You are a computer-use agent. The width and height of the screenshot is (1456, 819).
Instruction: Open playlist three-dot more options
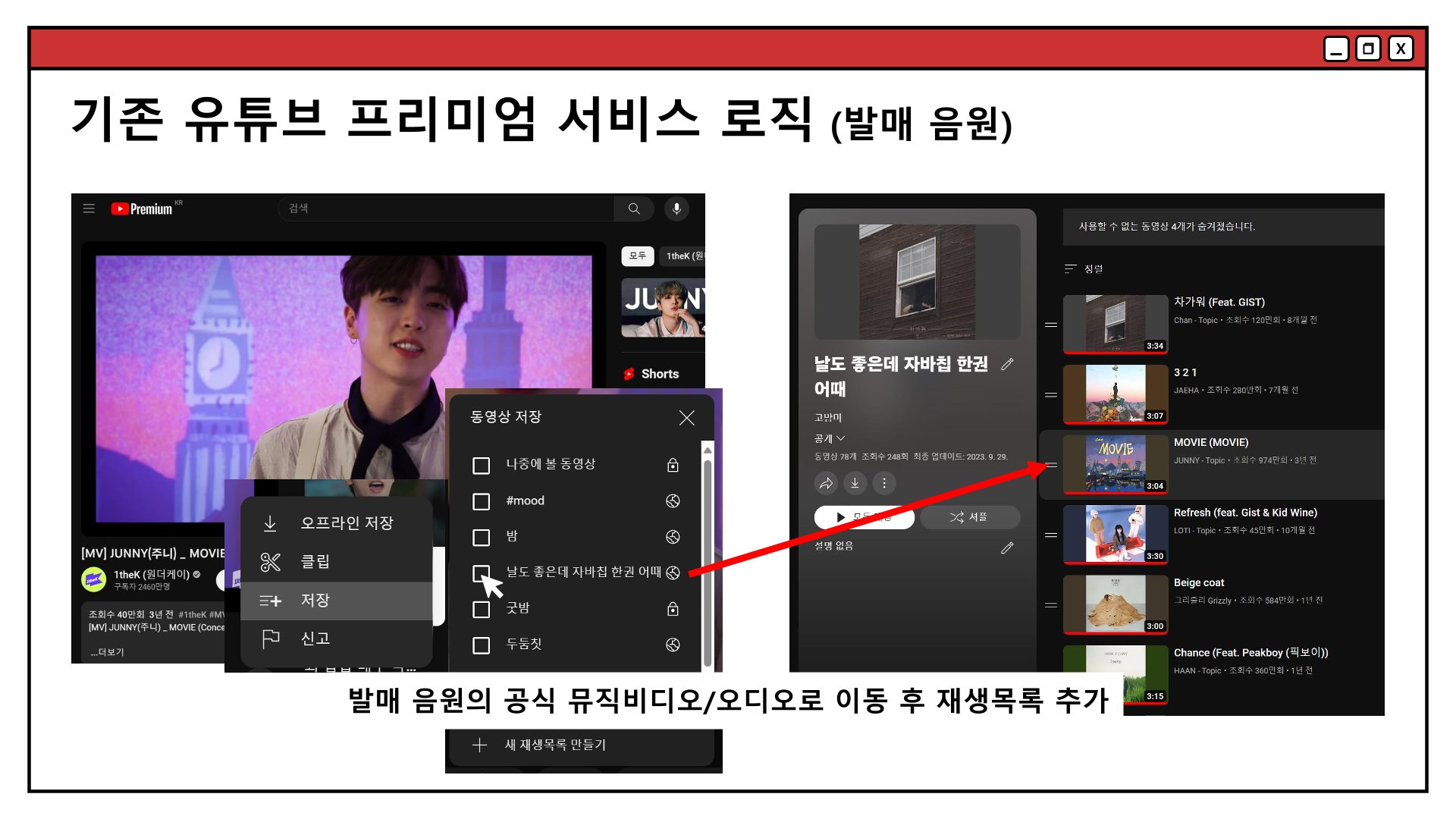pos(883,483)
